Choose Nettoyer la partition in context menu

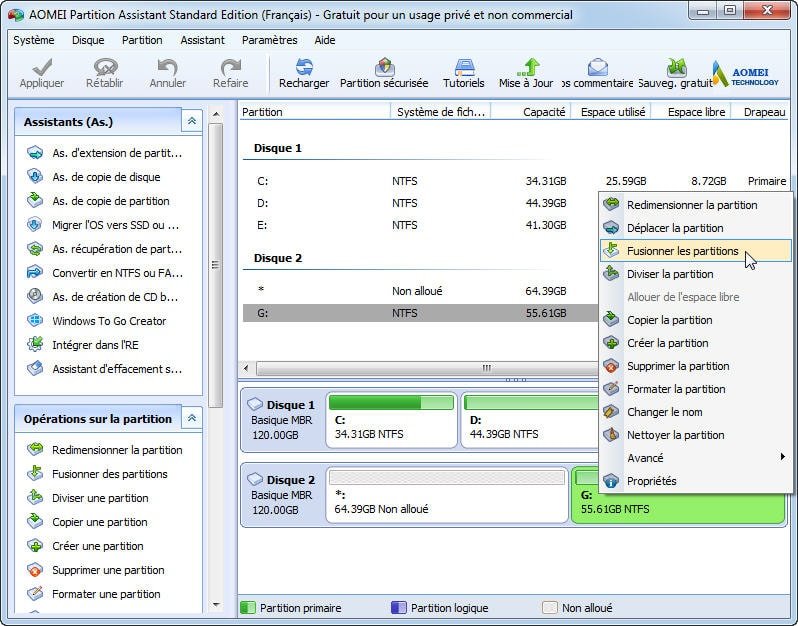(696, 435)
